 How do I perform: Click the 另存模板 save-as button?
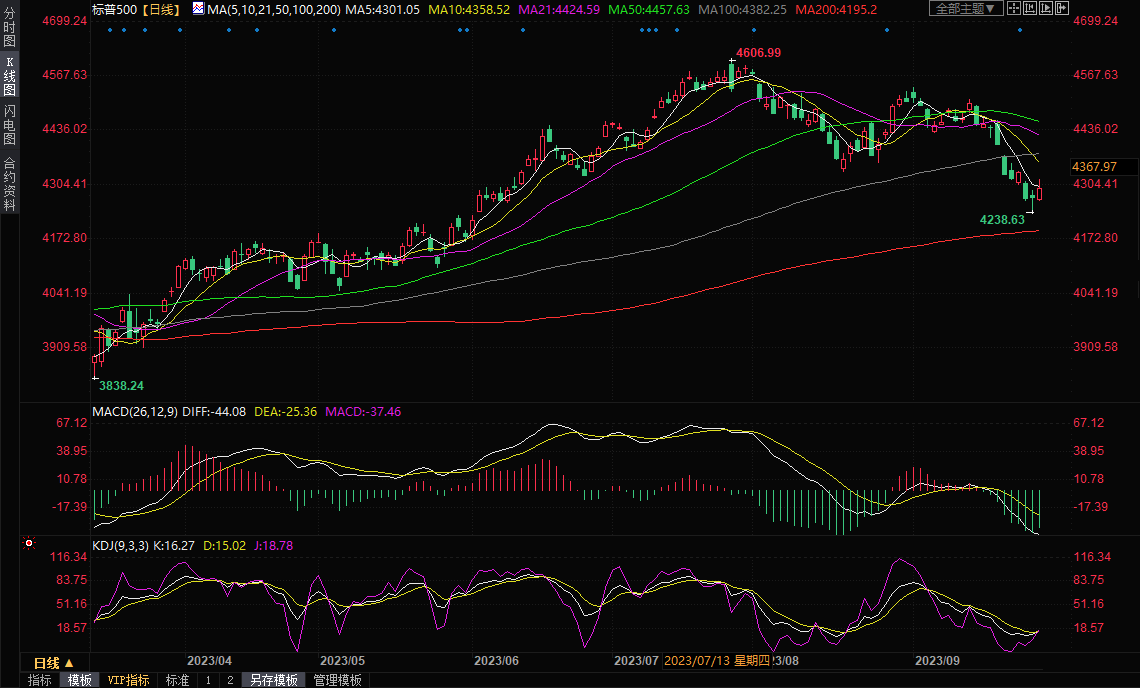(273, 680)
